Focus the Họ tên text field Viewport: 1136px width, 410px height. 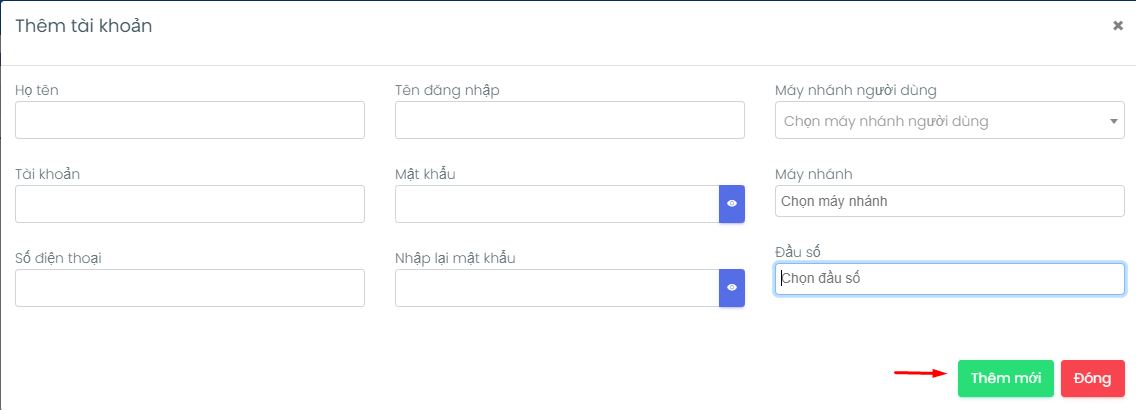(x=190, y=120)
